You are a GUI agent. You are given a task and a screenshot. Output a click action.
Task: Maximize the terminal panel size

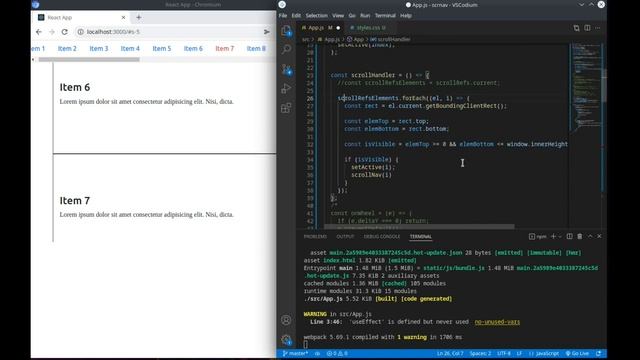click(590, 236)
